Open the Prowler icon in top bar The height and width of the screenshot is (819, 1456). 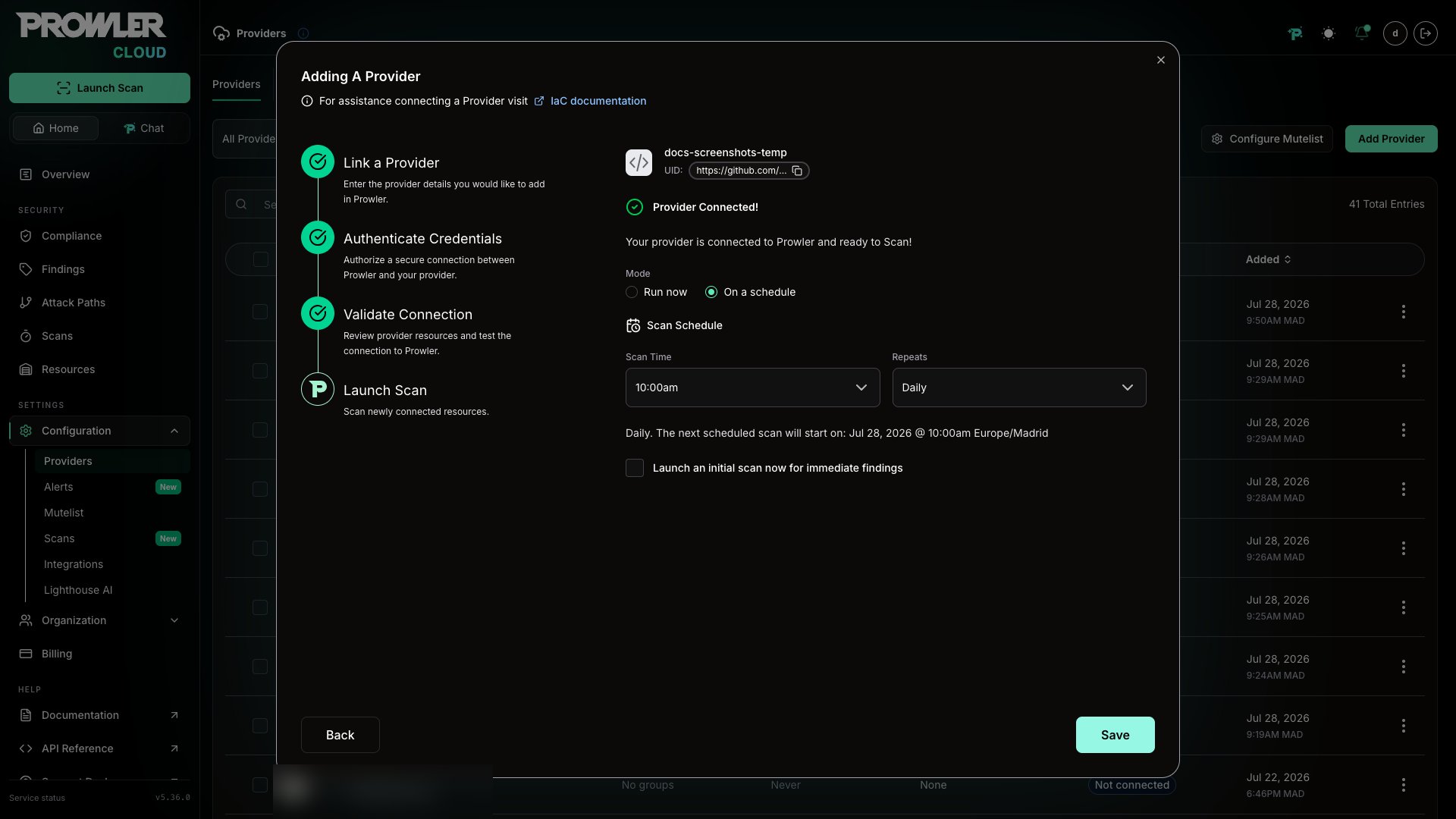click(x=1295, y=33)
